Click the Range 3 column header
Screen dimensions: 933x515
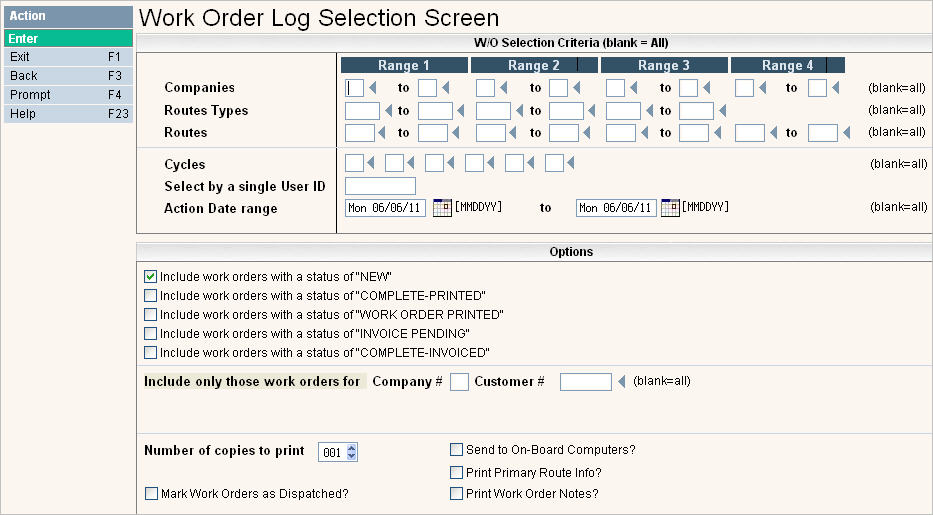point(664,65)
